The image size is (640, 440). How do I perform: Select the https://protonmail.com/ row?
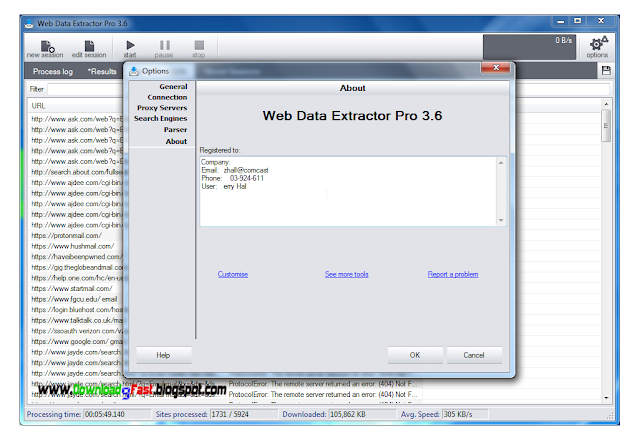[76, 236]
